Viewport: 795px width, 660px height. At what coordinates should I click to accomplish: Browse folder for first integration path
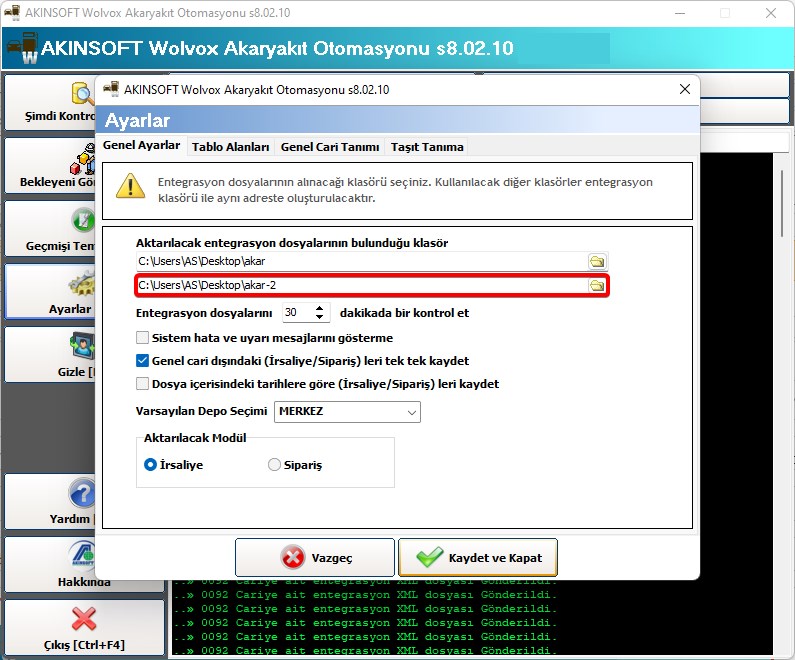(597, 262)
